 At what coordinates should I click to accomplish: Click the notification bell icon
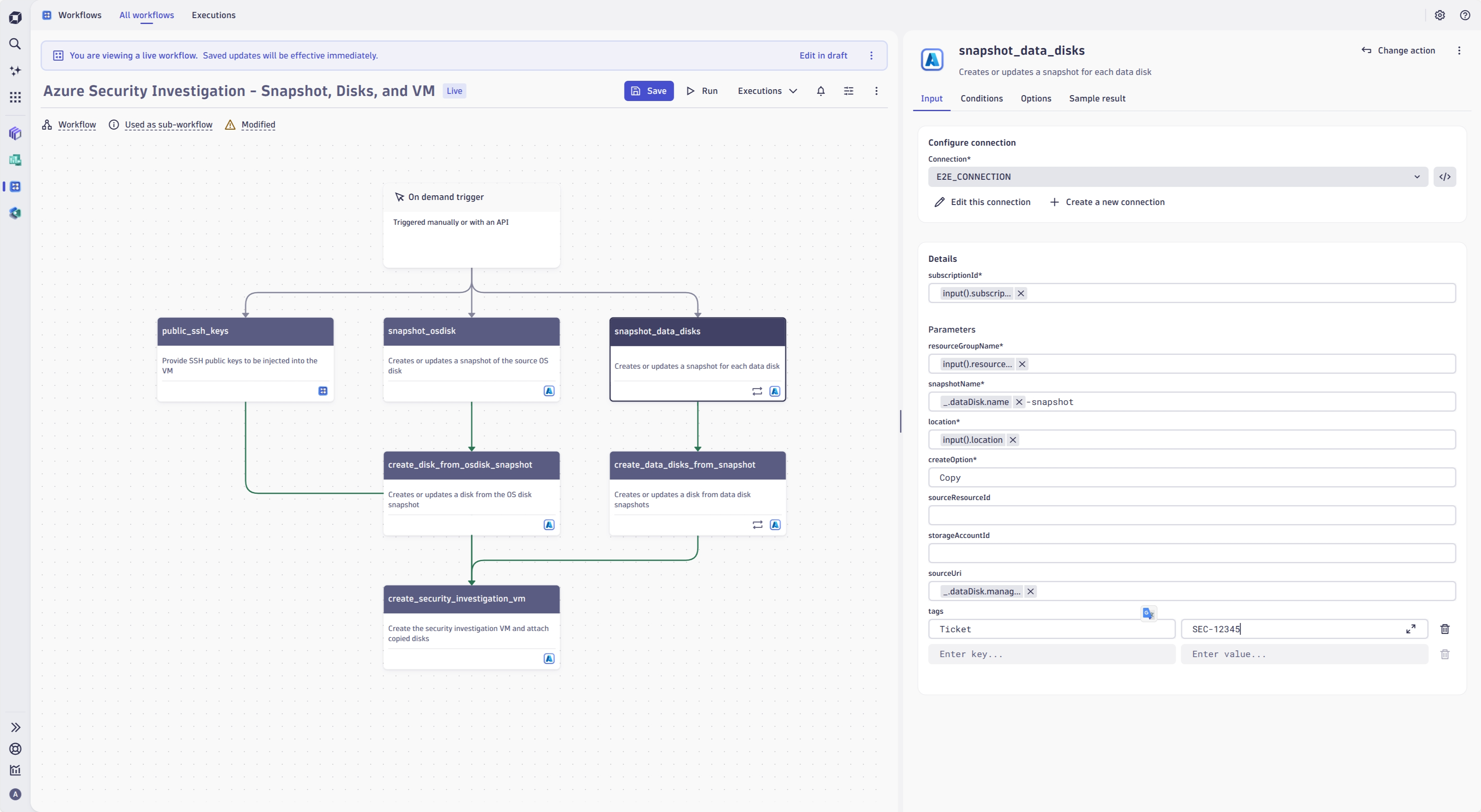click(x=820, y=91)
